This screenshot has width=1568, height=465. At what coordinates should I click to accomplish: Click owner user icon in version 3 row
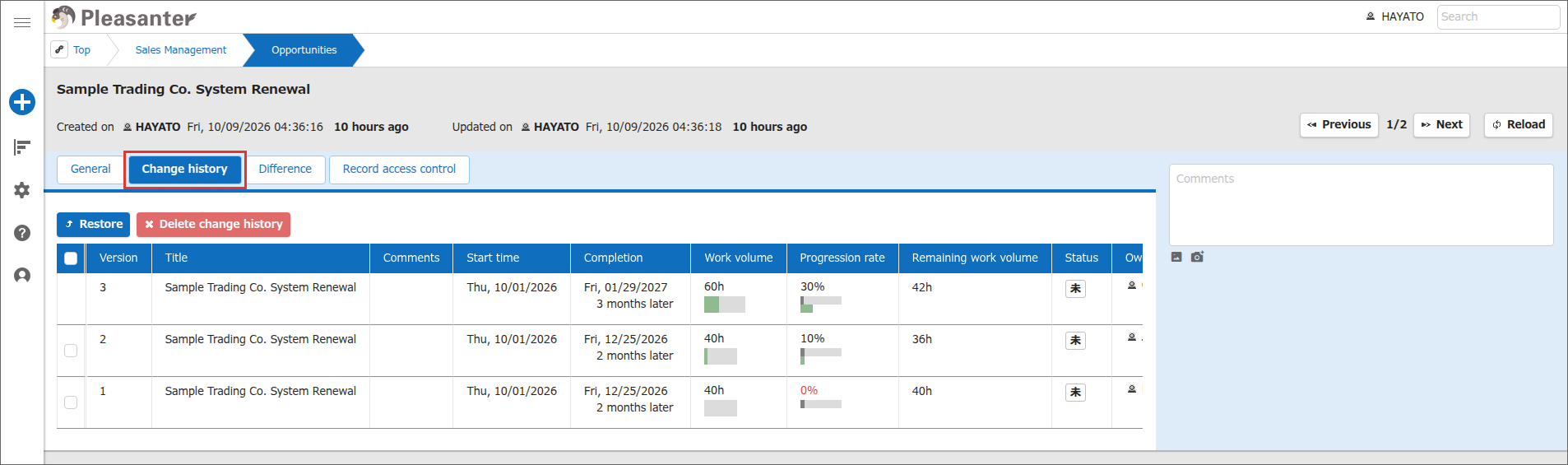point(1132,286)
